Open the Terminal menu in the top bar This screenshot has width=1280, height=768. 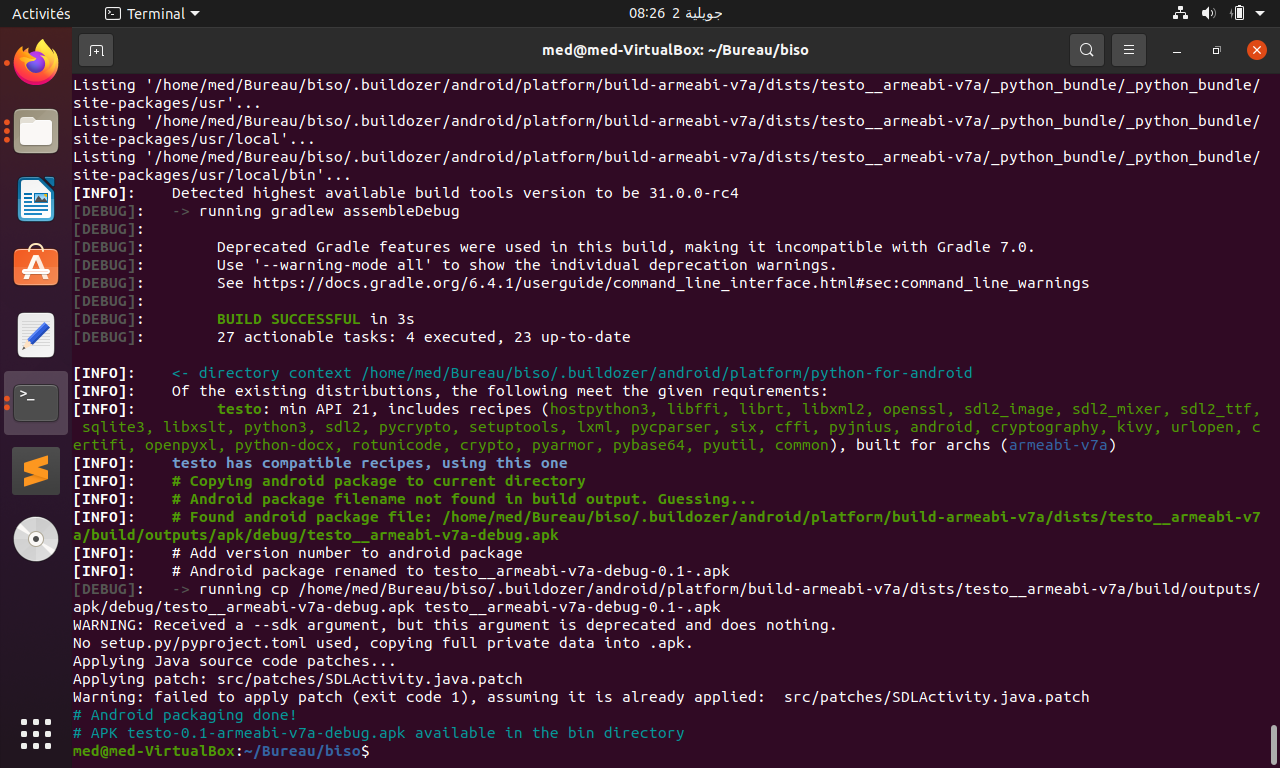pyautogui.click(x=150, y=13)
